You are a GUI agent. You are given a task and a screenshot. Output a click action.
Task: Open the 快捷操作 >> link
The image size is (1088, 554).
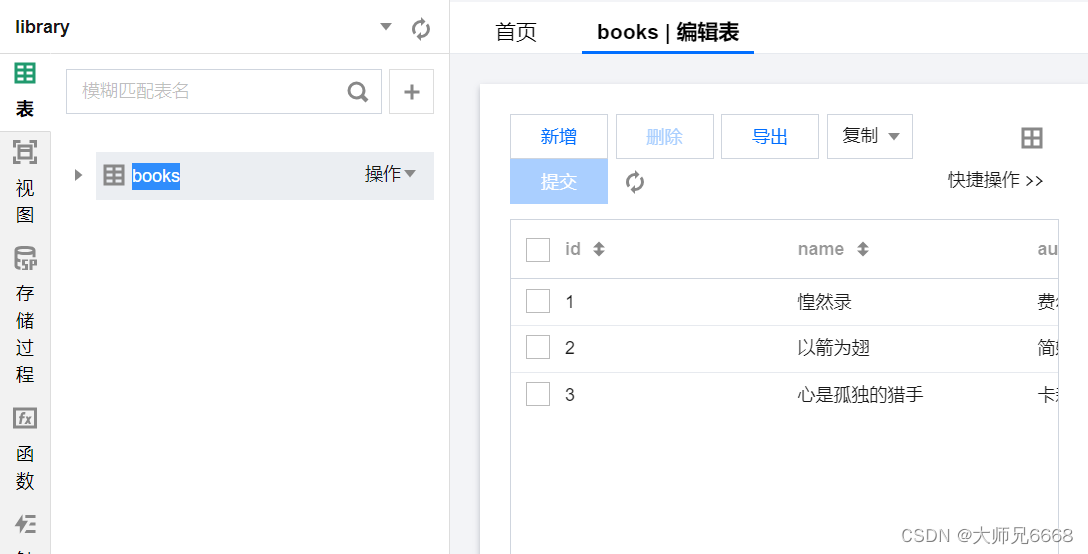[x=996, y=180]
